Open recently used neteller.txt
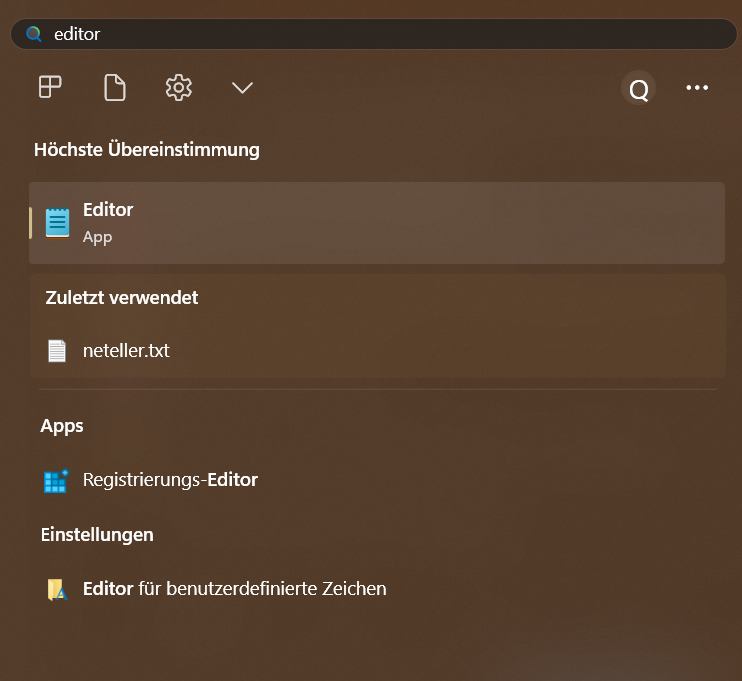 coord(378,351)
